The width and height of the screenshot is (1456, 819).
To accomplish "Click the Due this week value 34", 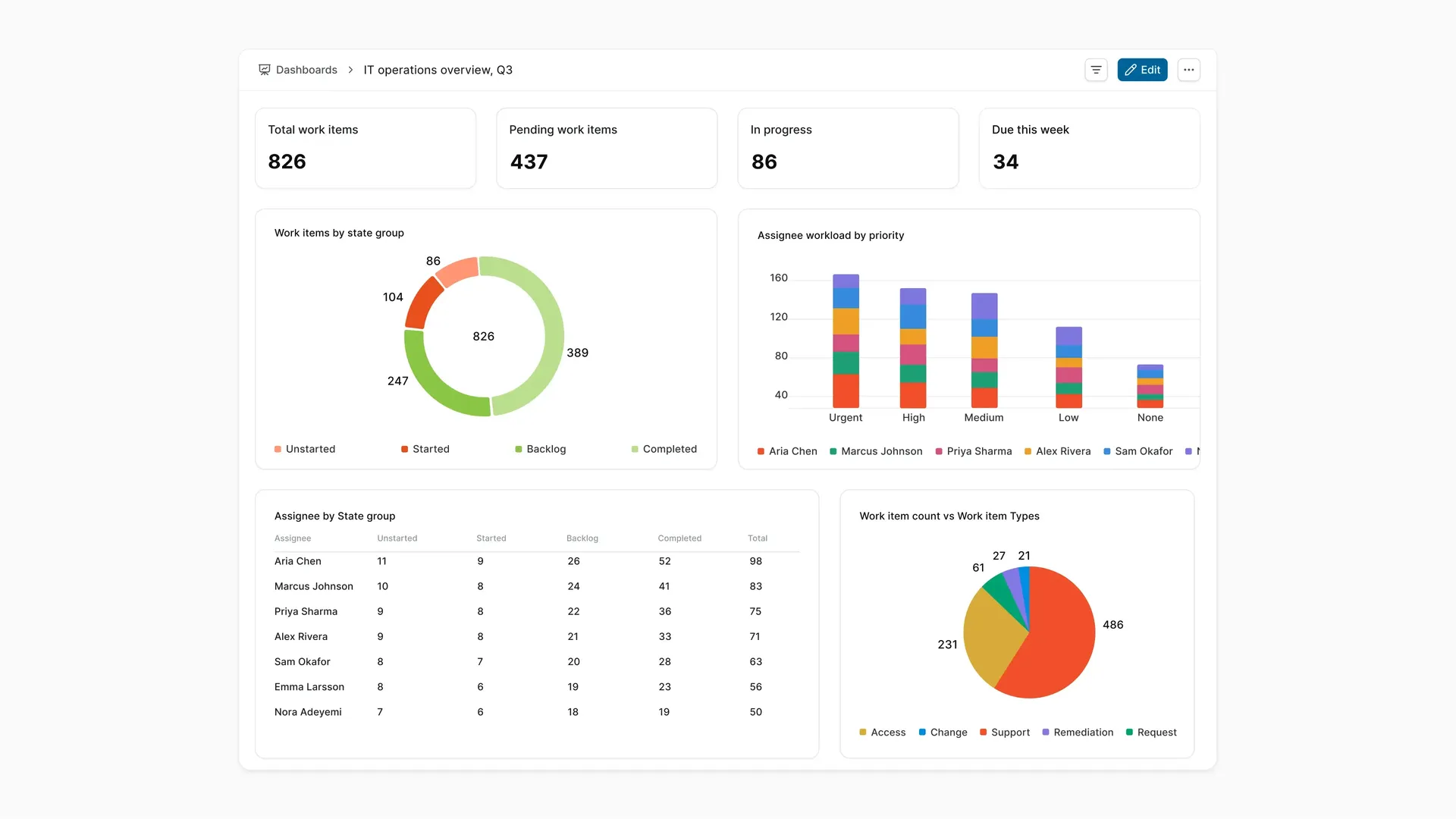I will click(1006, 162).
